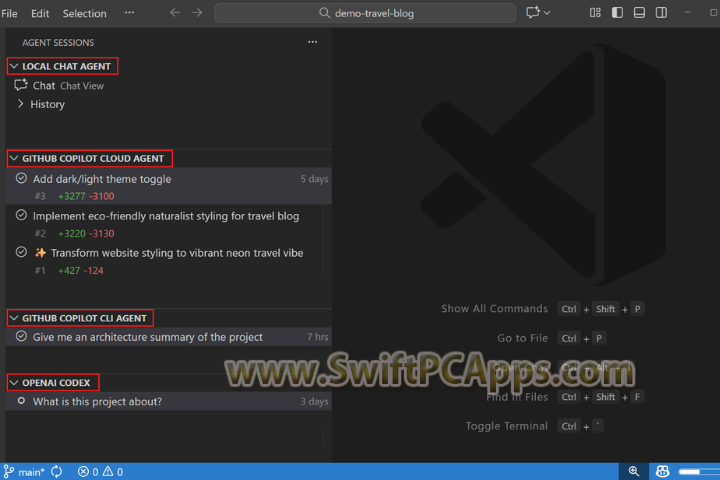Click the 5 days timestamp
Image resolution: width=720 pixels, height=480 pixels.
coord(315,179)
